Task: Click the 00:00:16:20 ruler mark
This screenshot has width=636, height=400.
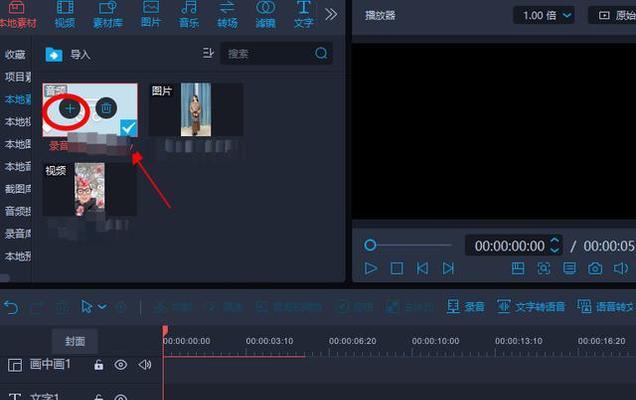Action: 602,341
